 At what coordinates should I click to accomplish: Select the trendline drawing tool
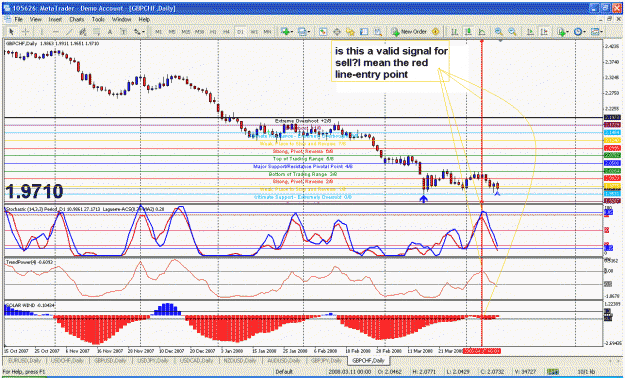(x=69, y=32)
